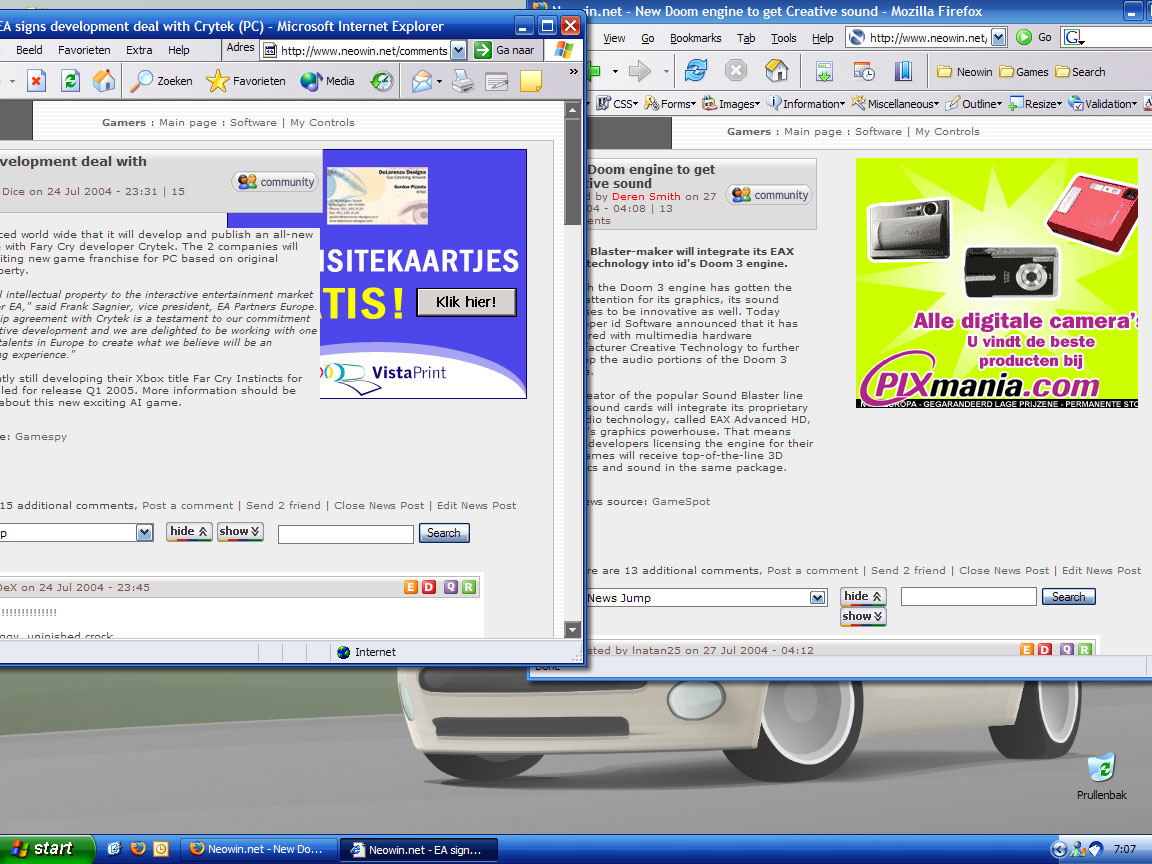Image resolution: width=1152 pixels, height=864 pixels.
Task: Click the Forward arrow in Firefox
Action: tap(641, 71)
